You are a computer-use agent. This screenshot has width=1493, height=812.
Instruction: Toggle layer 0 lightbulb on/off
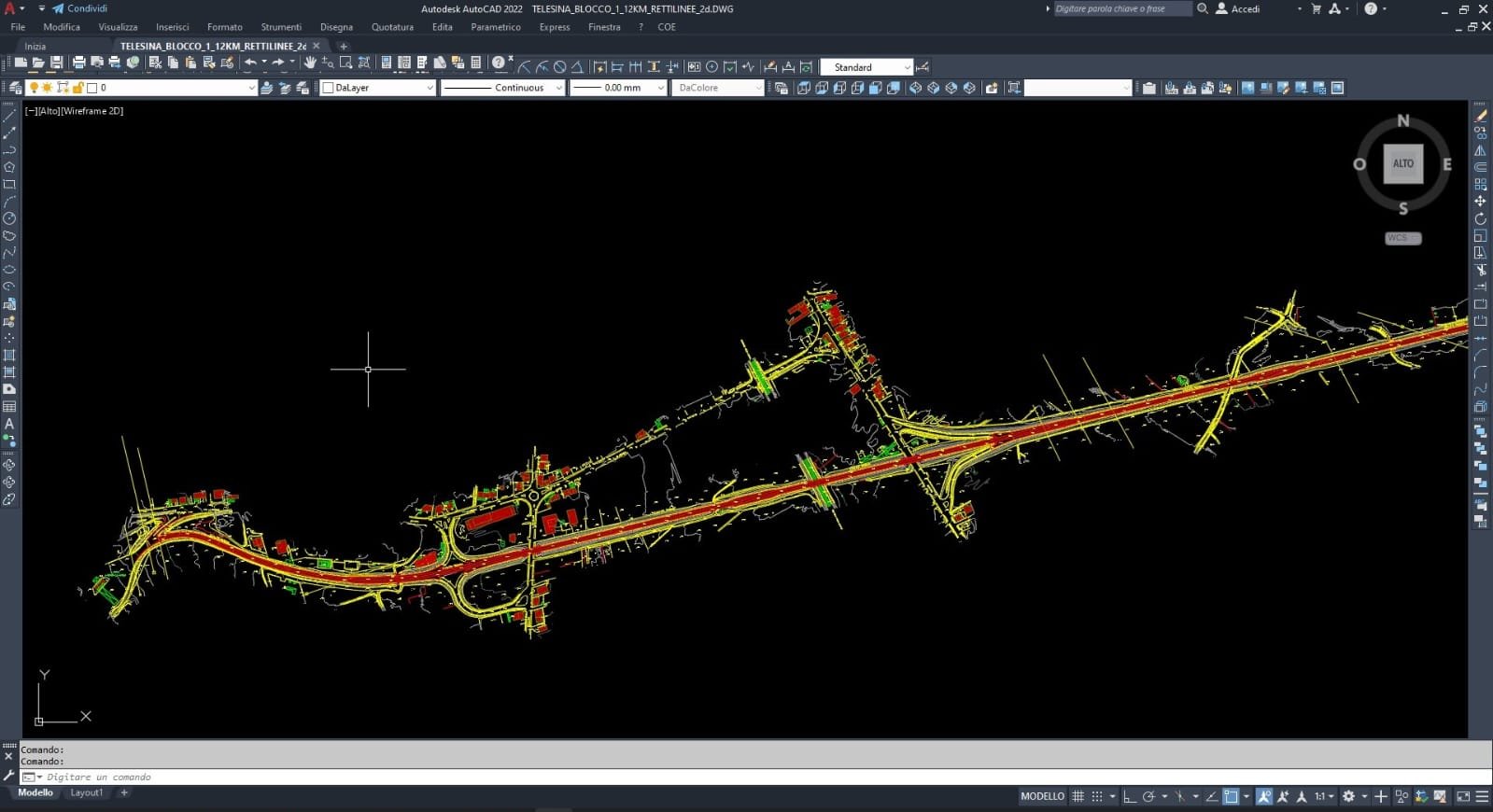point(35,88)
